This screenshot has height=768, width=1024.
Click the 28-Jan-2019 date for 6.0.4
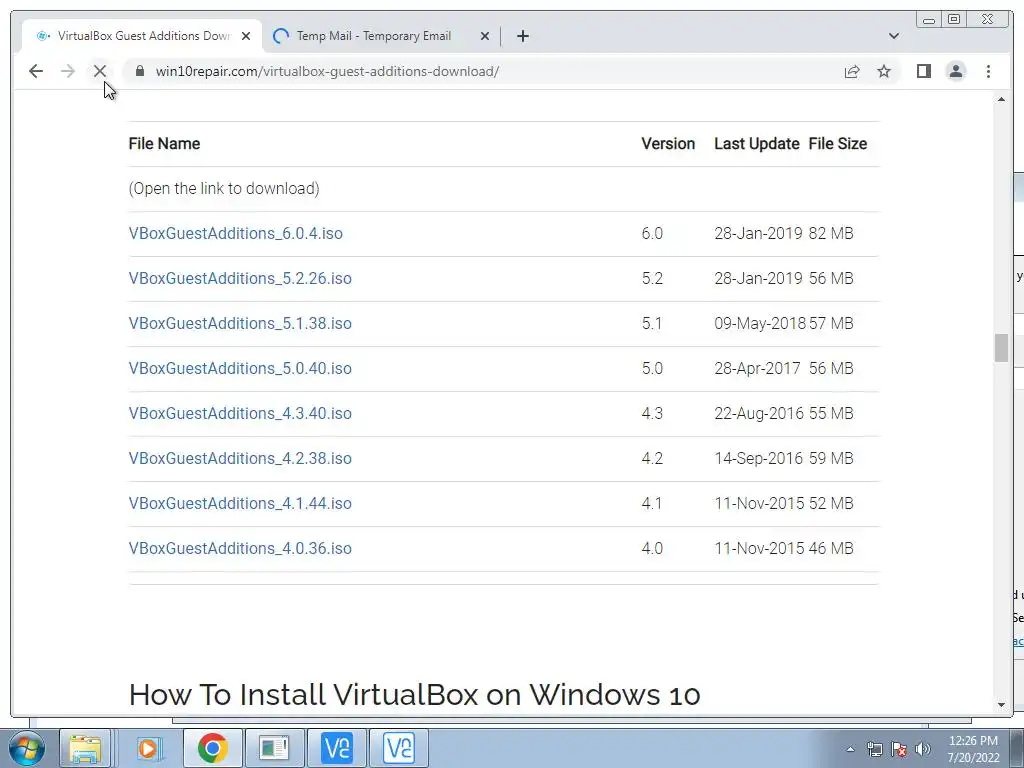click(758, 233)
